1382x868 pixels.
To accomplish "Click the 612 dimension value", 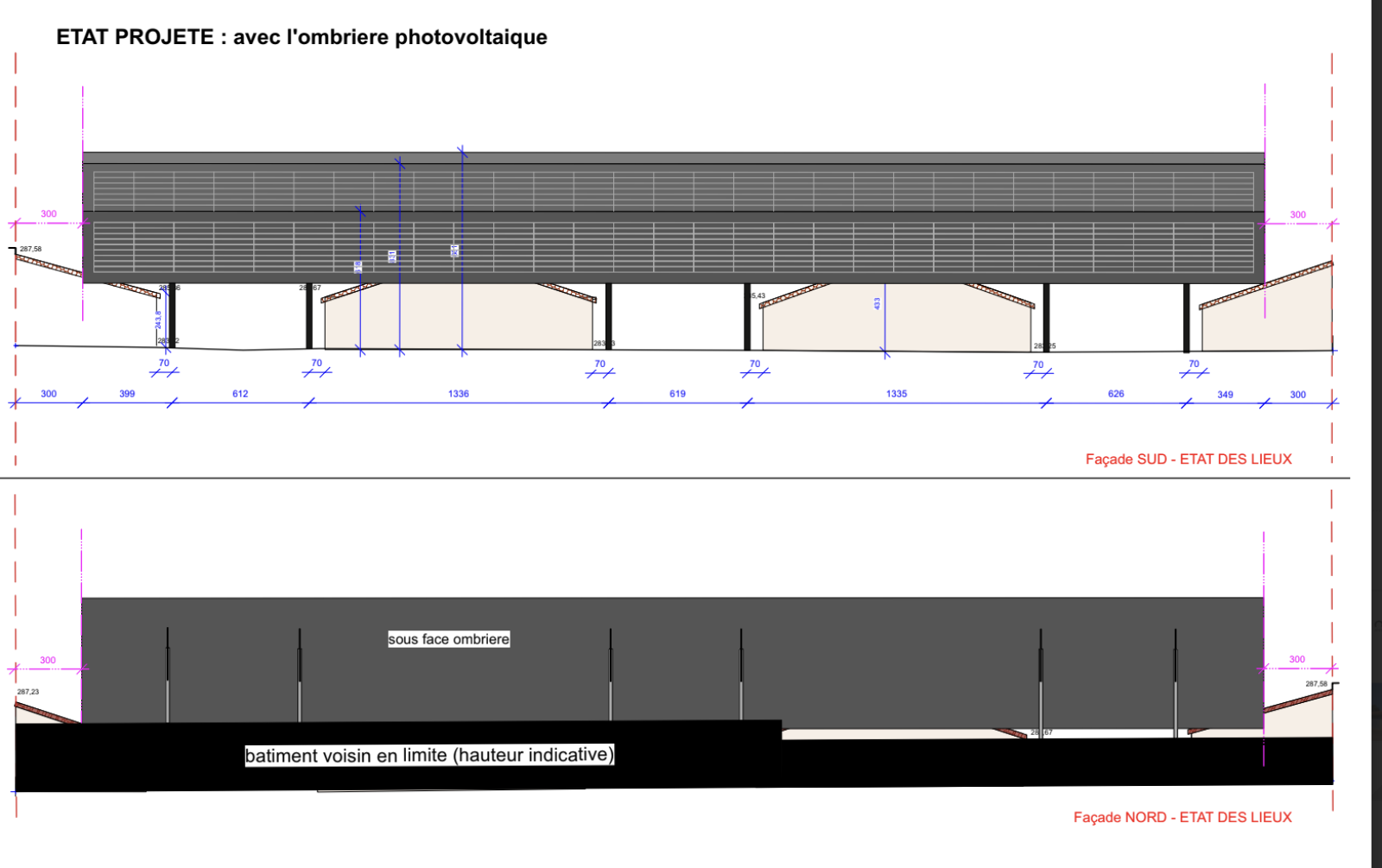I will tap(240, 394).
